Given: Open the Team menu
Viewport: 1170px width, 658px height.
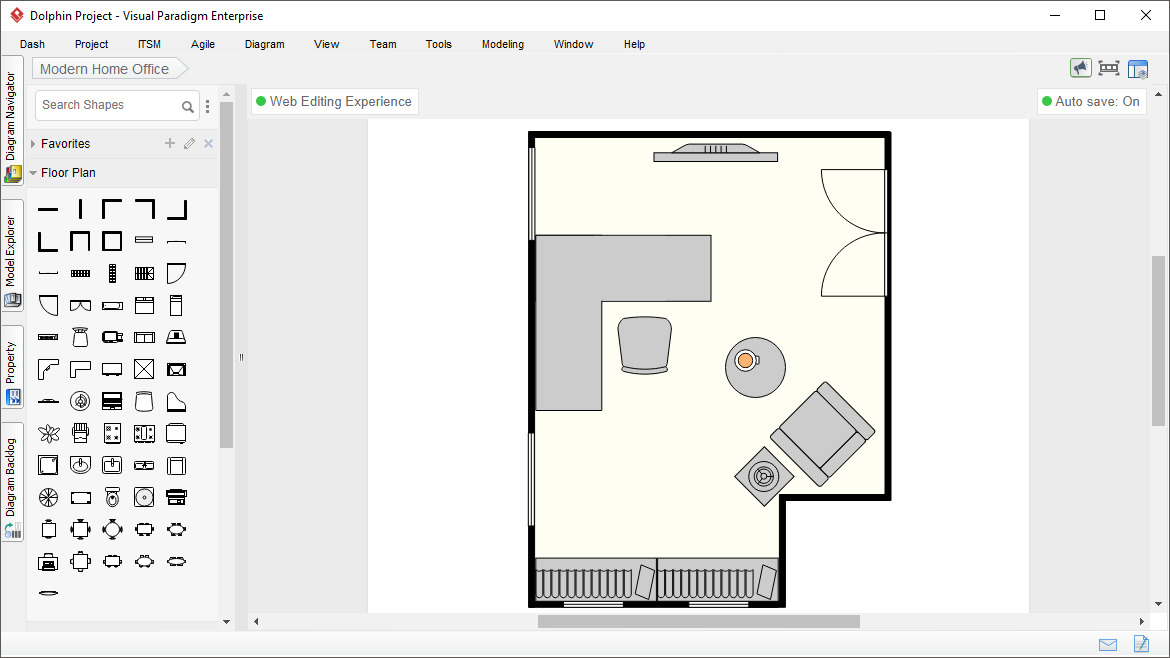Looking at the screenshot, I should coord(383,44).
